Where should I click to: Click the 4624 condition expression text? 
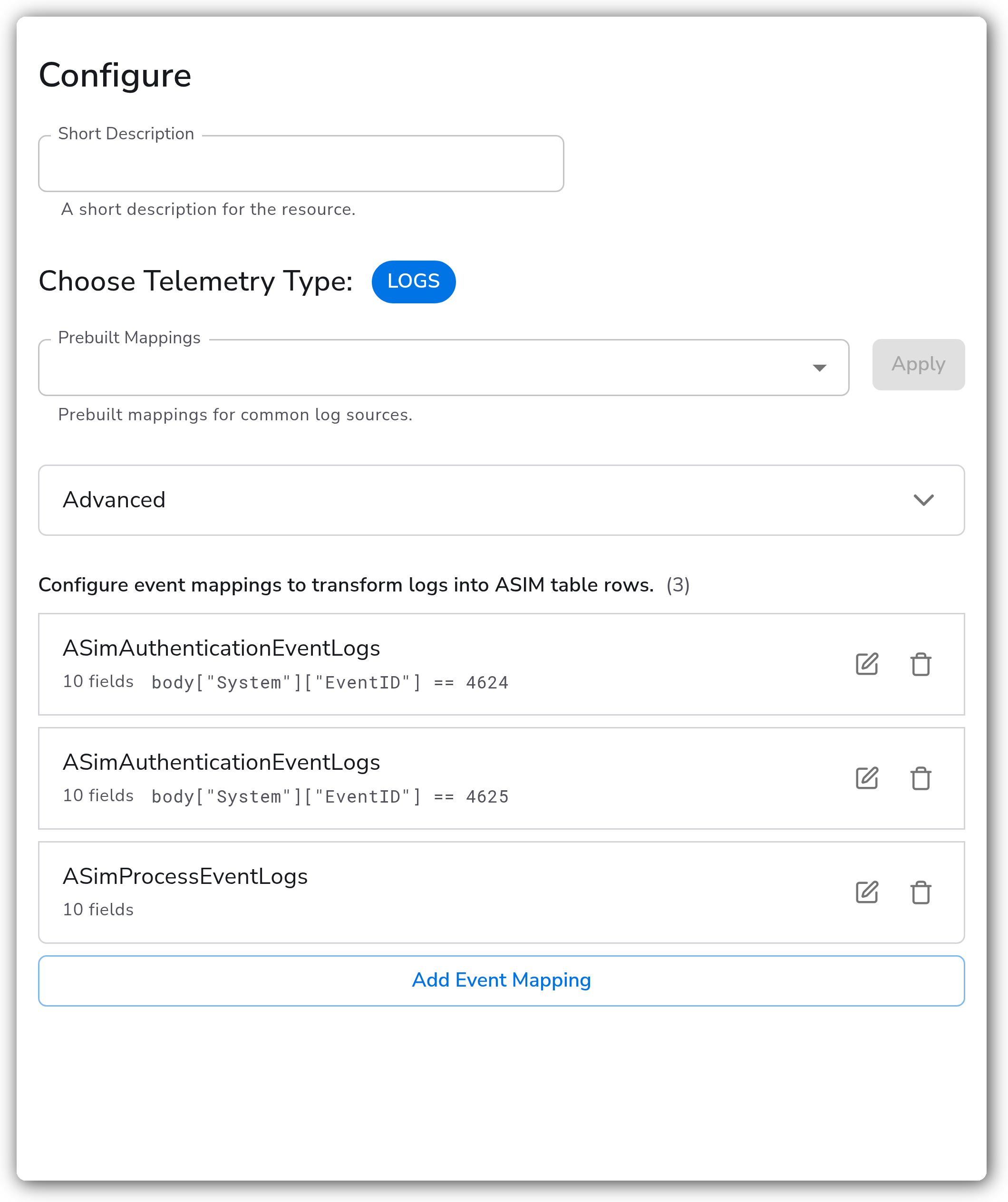[x=330, y=682]
